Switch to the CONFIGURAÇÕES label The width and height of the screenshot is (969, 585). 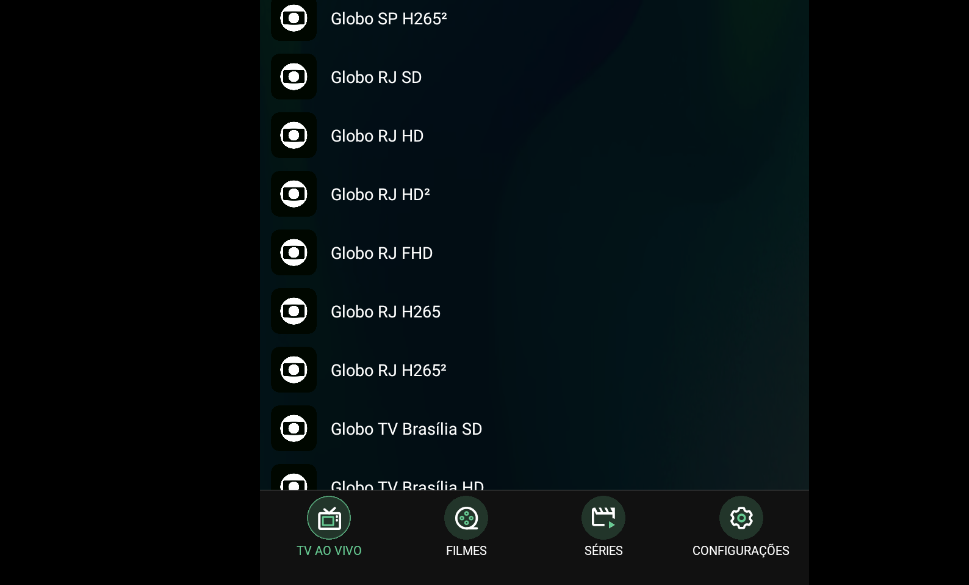[x=741, y=550]
